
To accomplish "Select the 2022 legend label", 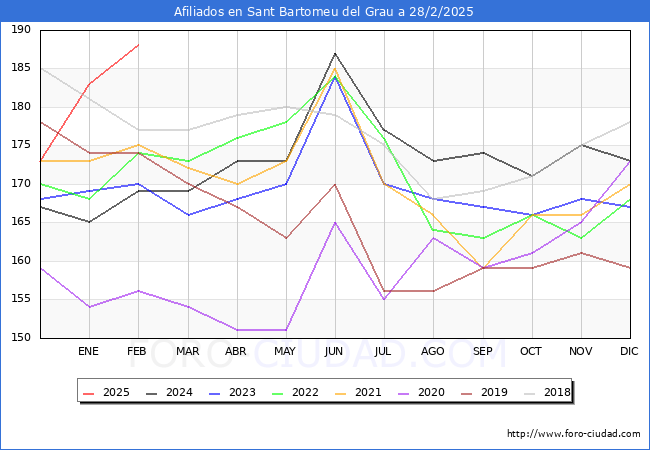I will tap(305, 392).
